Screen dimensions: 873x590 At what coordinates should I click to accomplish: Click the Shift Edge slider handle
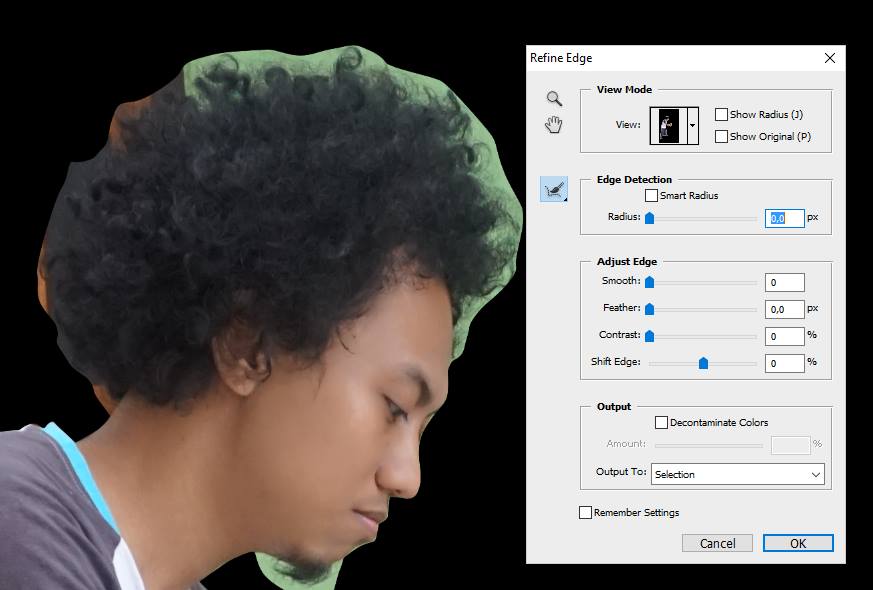[x=703, y=363]
